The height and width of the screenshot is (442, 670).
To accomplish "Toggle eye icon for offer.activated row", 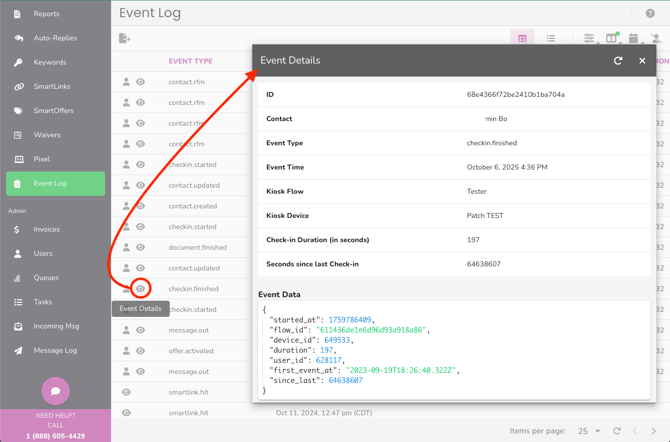I will click(141, 351).
